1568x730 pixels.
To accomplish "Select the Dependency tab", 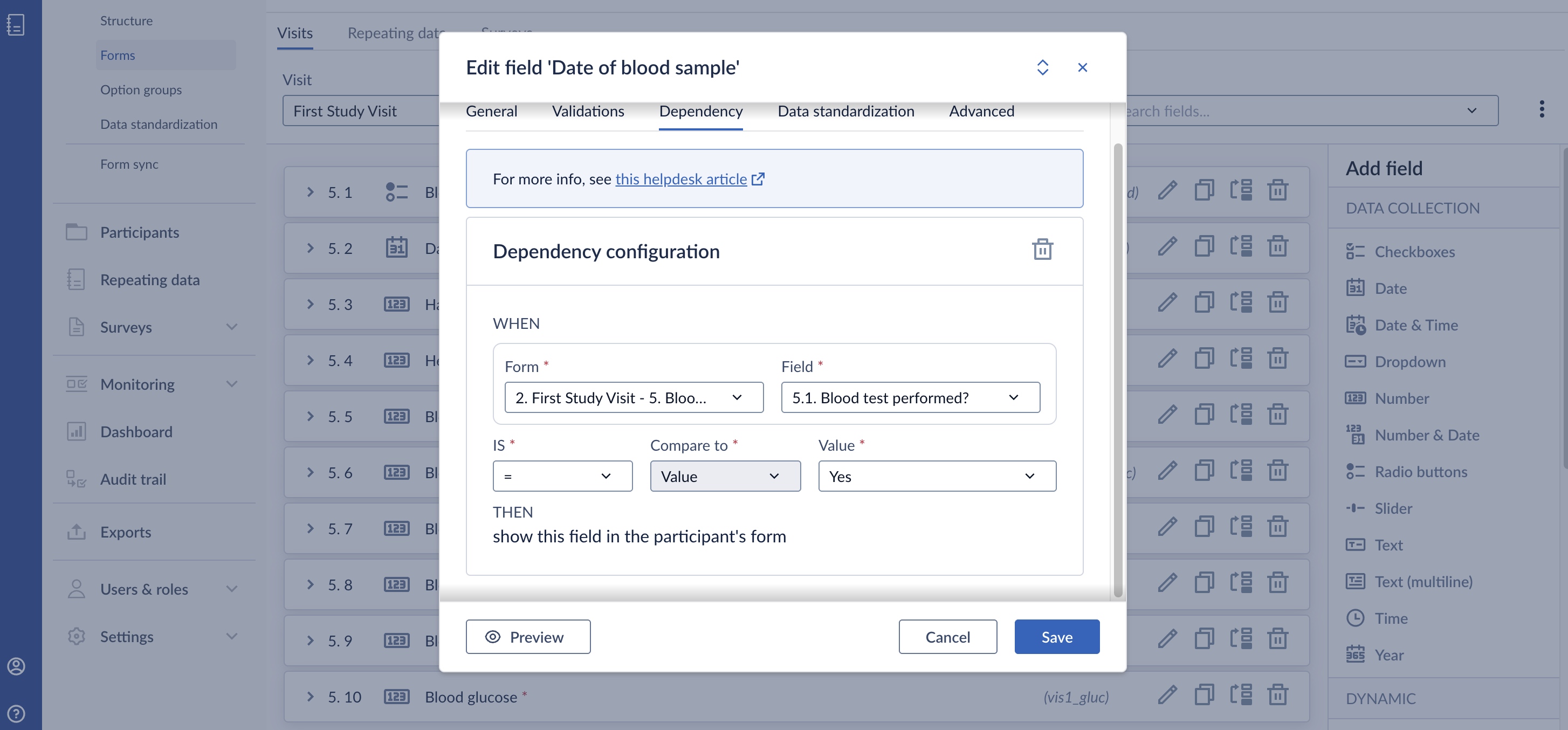I will point(700,111).
